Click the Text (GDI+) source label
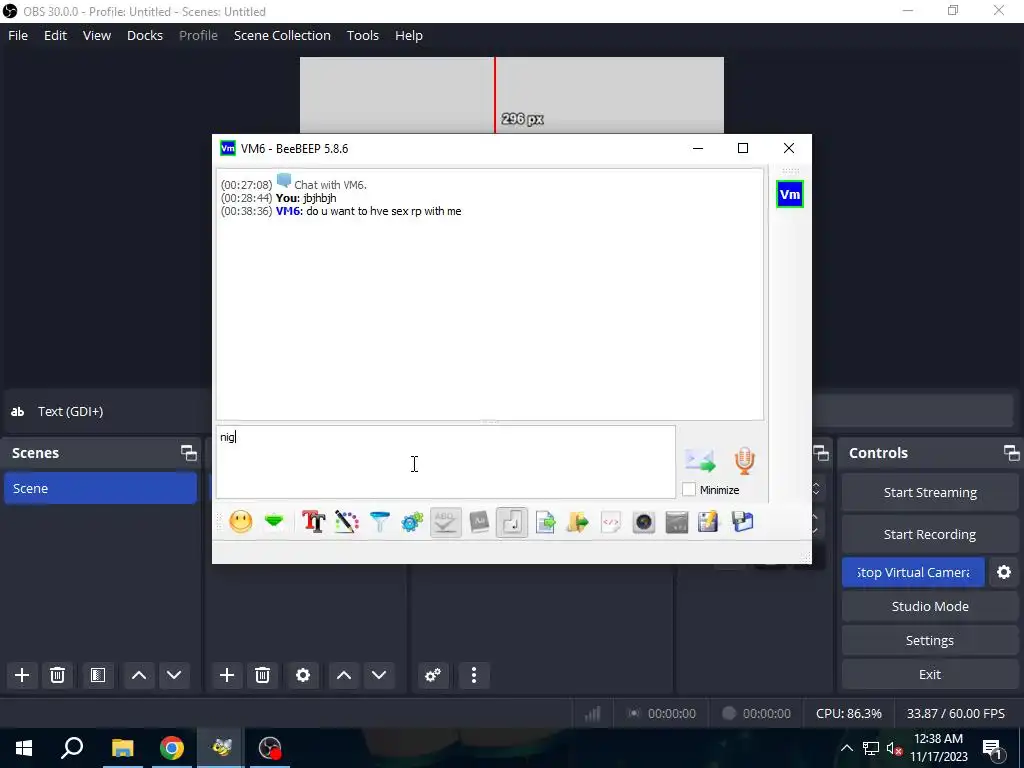 click(x=71, y=411)
